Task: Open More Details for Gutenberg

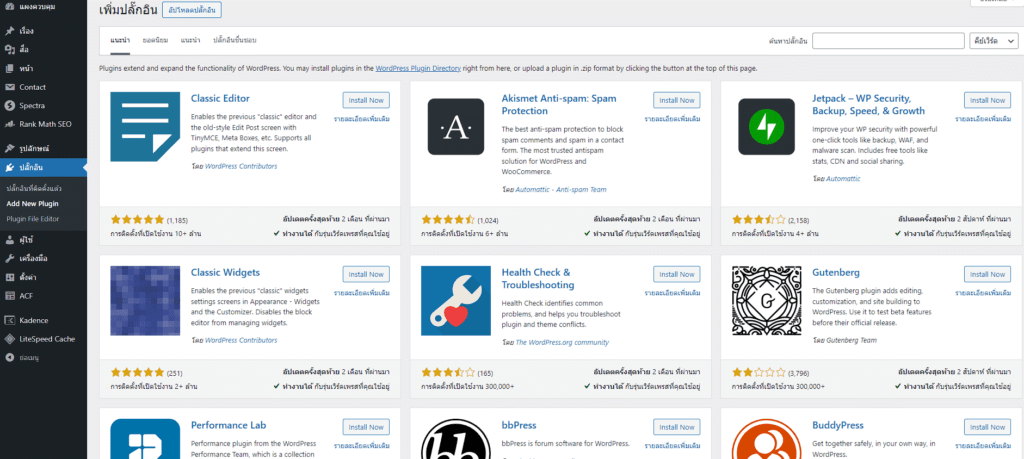Action: 984,293
